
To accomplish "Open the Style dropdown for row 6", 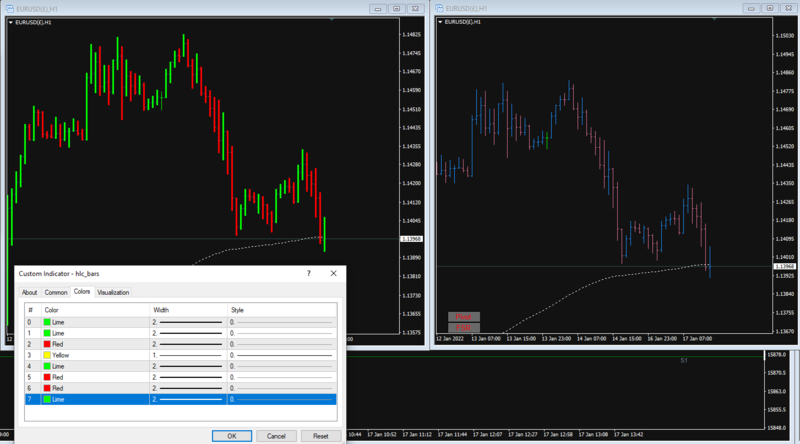I will point(282,388).
